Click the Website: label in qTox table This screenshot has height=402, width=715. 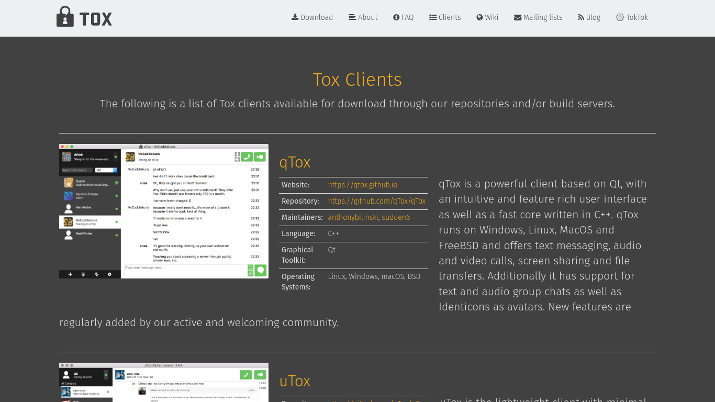(295, 185)
